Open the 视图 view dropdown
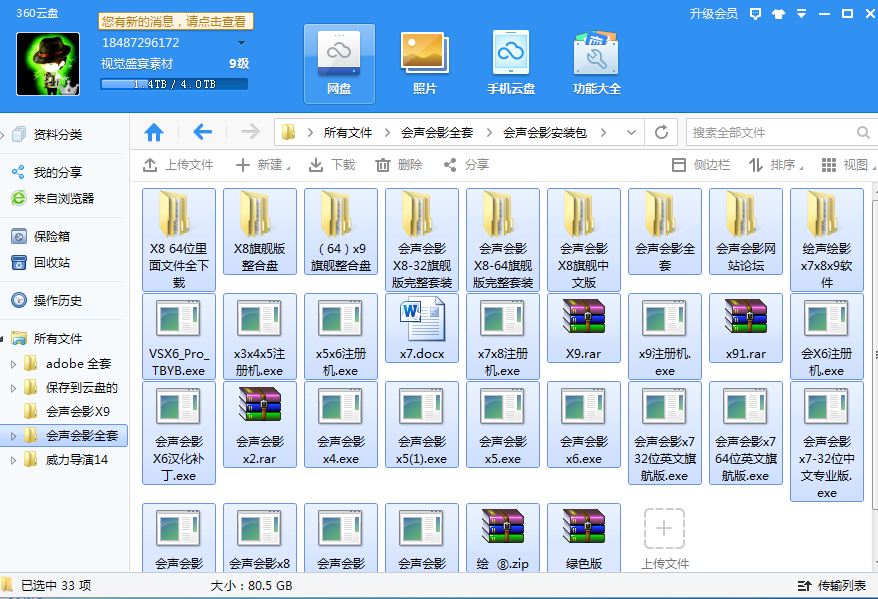878x599 pixels. pyautogui.click(x=847, y=165)
